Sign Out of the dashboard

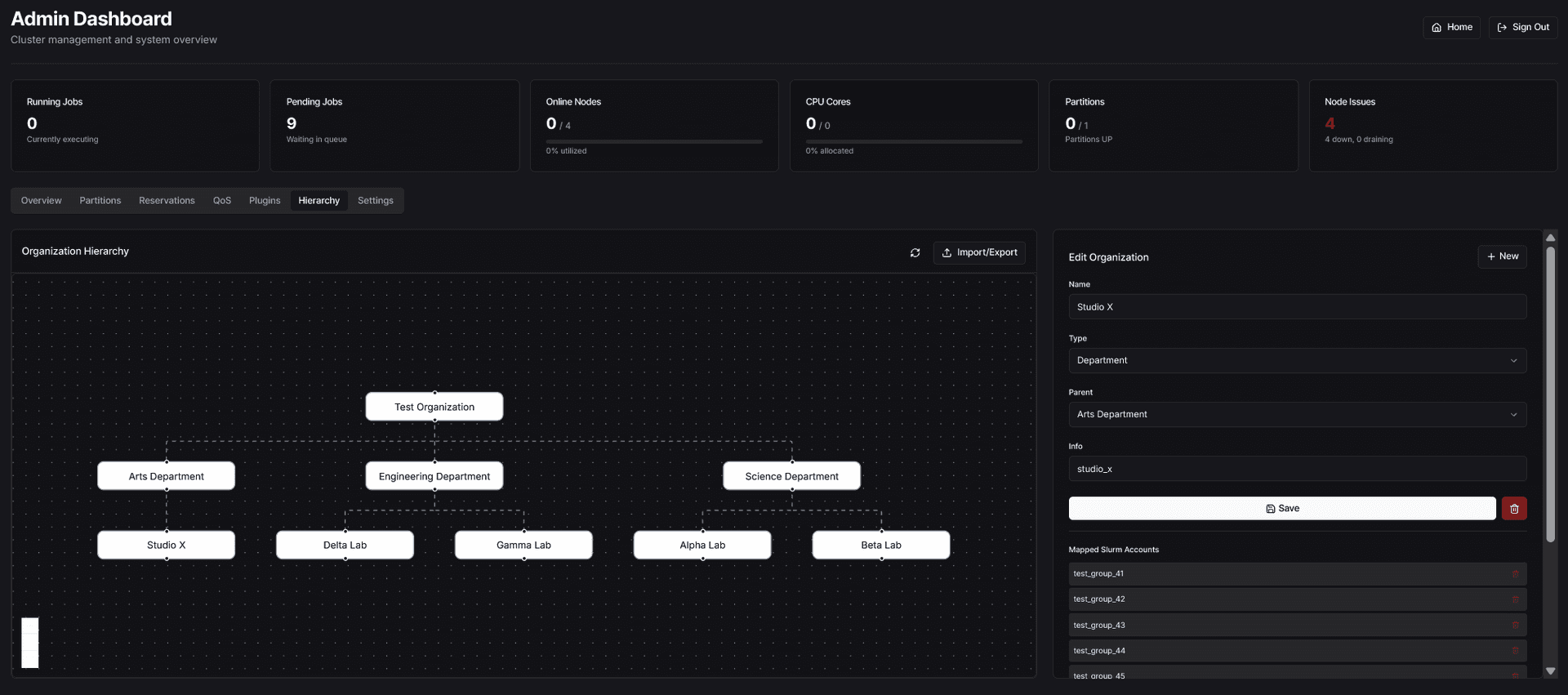coord(1522,27)
